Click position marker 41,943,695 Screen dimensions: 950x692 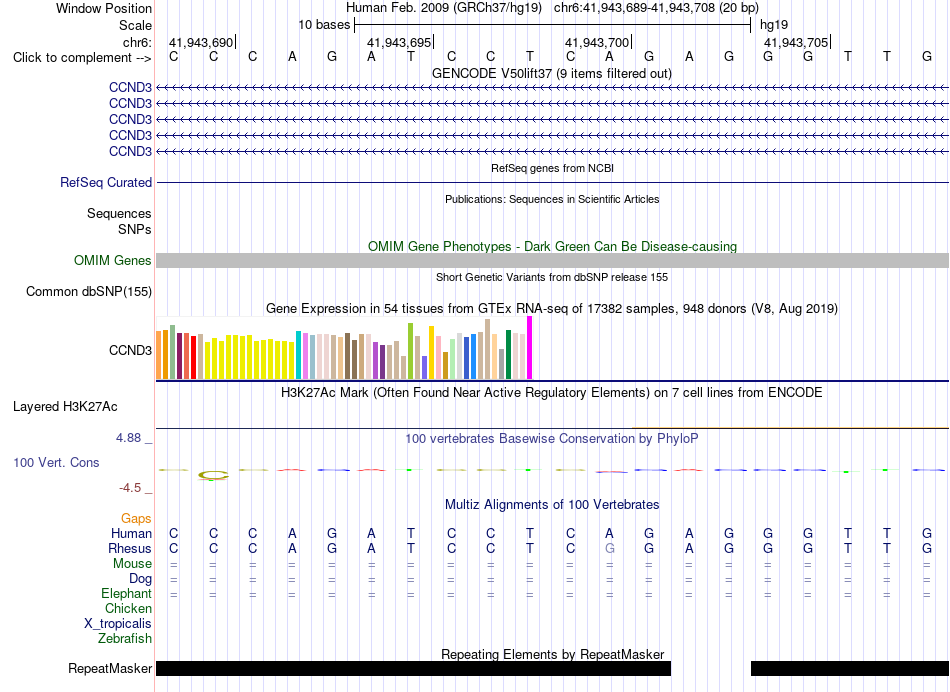click(399, 42)
